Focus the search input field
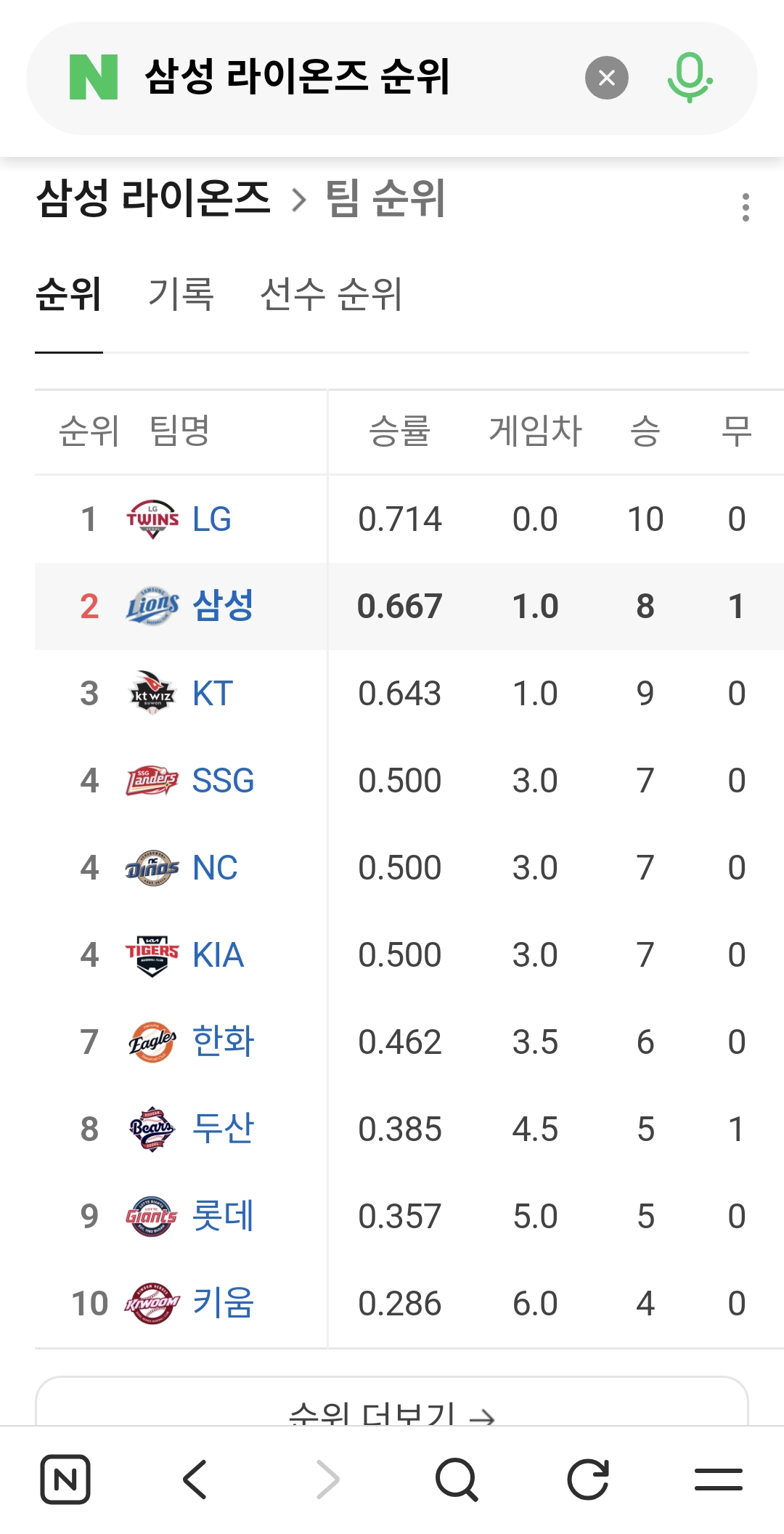Viewport: 784px width, 1534px height. point(348,78)
